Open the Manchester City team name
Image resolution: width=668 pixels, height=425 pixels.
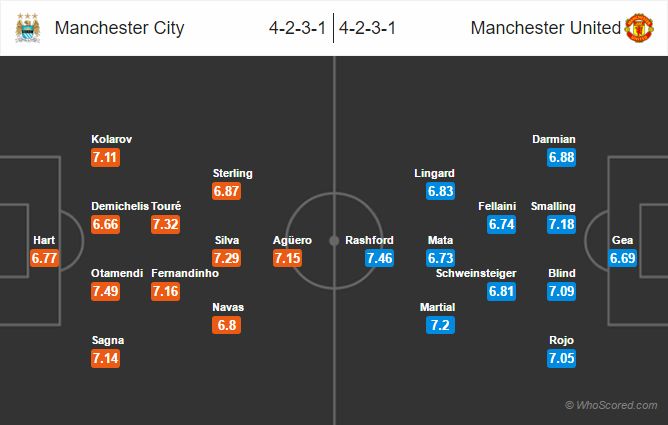pyautogui.click(x=120, y=28)
